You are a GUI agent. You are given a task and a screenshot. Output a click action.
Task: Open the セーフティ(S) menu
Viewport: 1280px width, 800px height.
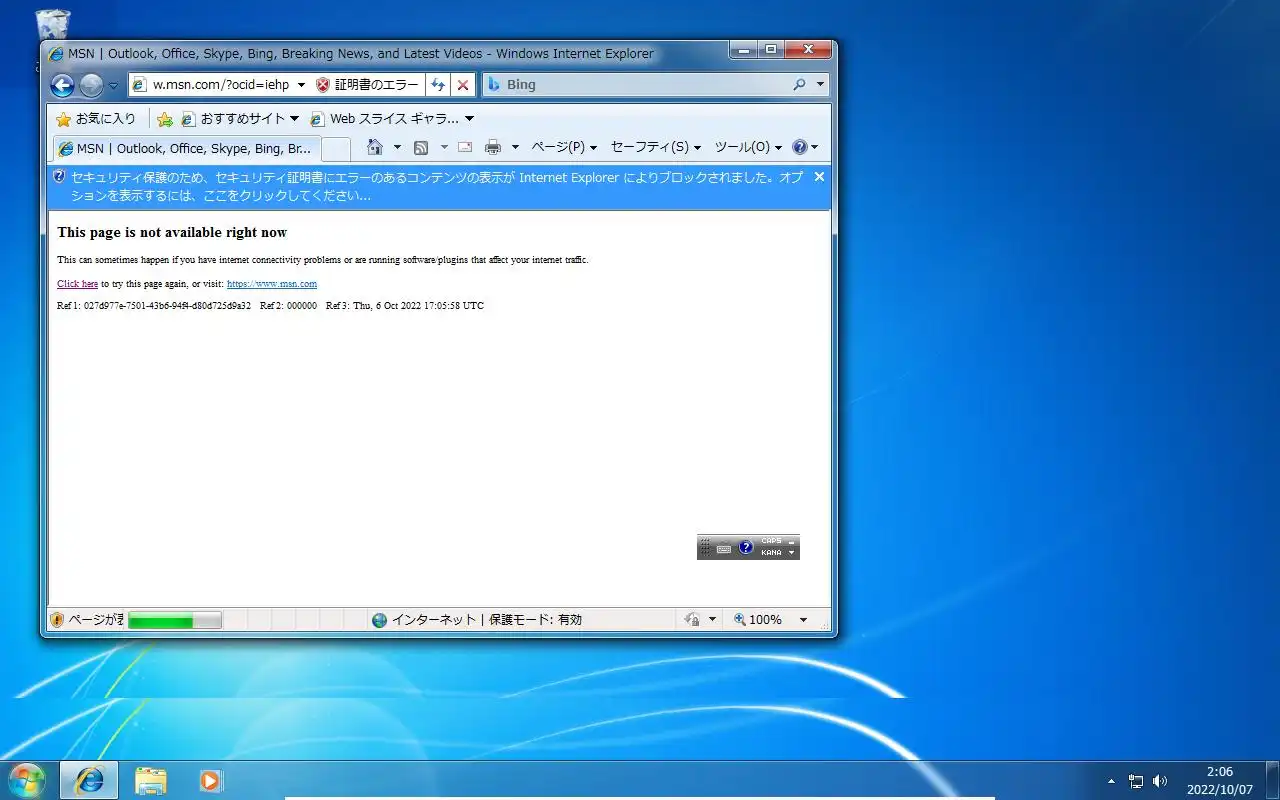pos(655,147)
